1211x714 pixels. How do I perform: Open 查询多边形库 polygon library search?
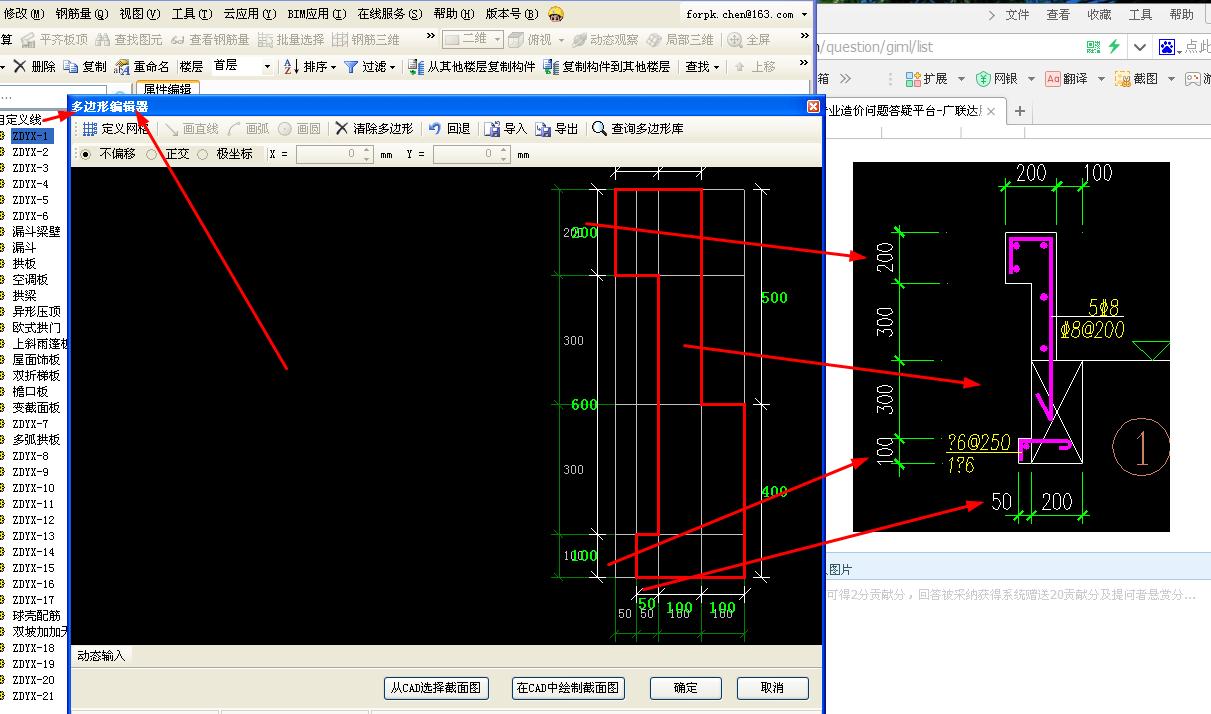[x=638, y=129]
